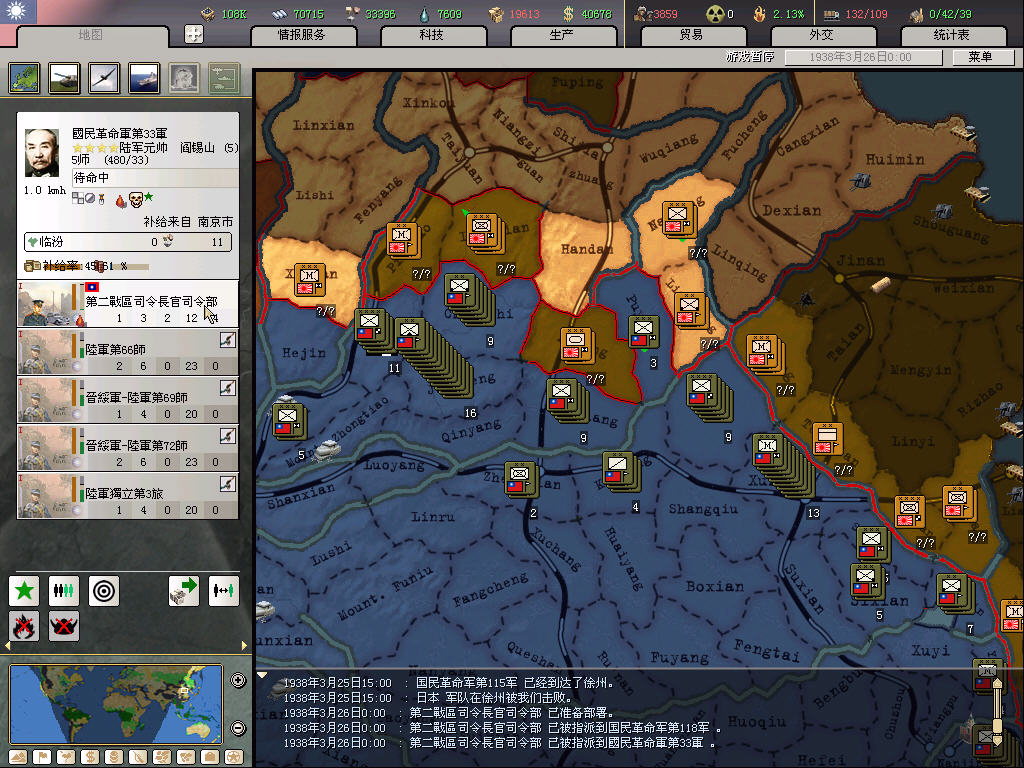This screenshot has height=768, width=1024.
Task: Select division 晉綏軍-陸軍第69師
Action: click(128, 400)
